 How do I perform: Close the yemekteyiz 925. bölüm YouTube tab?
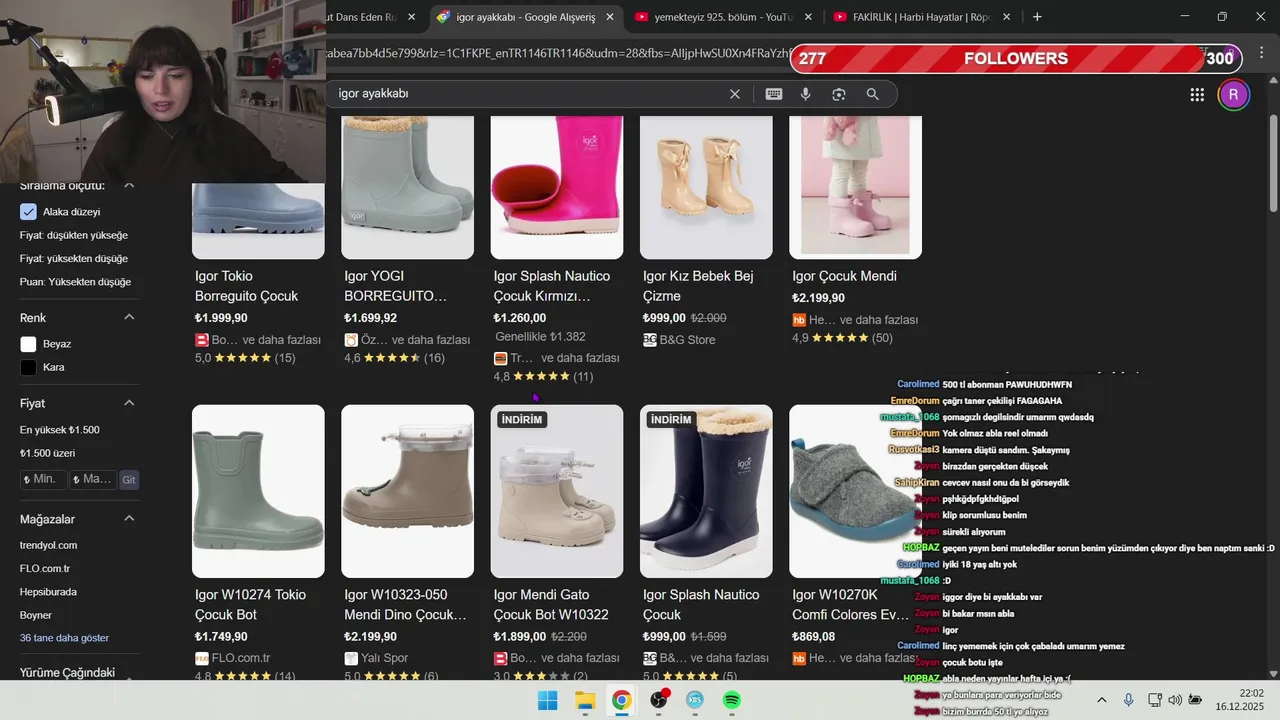click(x=808, y=17)
